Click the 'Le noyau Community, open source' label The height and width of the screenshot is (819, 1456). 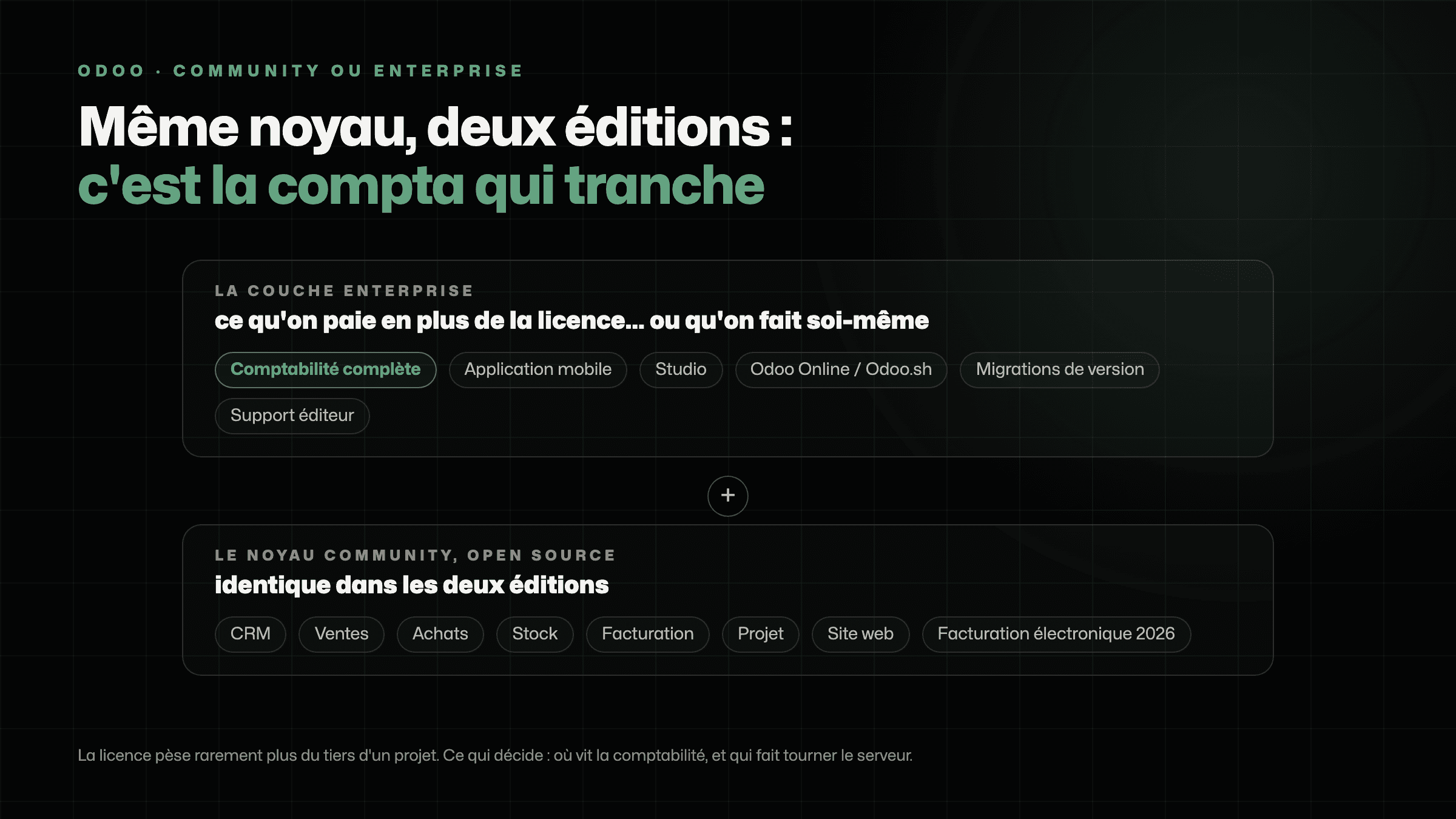coord(416,555)
